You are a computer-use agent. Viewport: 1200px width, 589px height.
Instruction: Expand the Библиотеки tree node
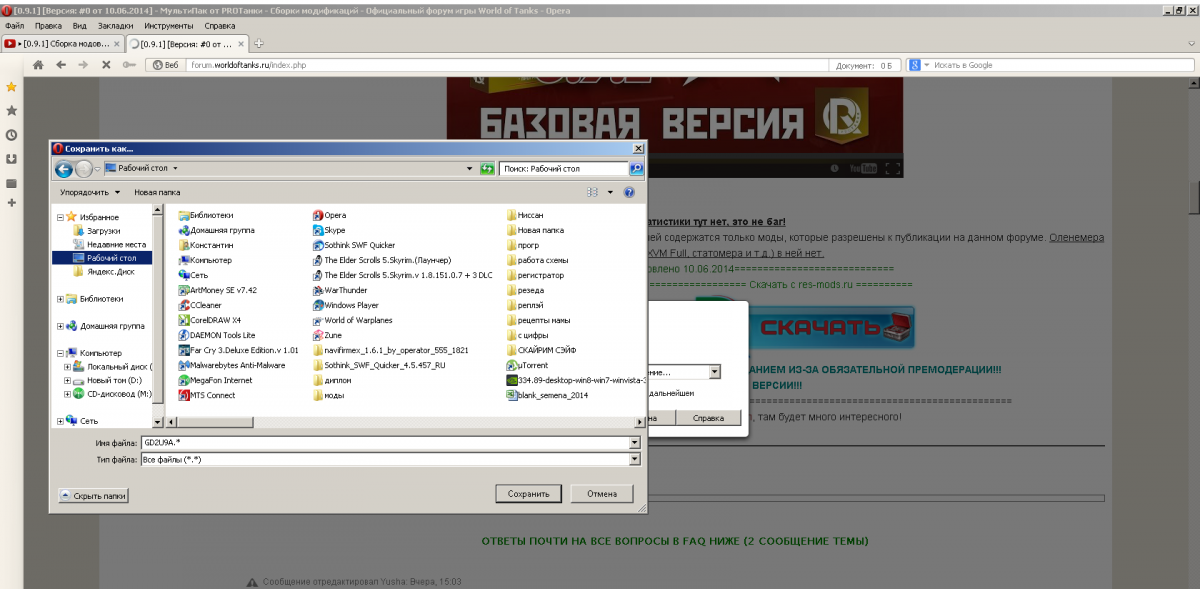(60, 298)
